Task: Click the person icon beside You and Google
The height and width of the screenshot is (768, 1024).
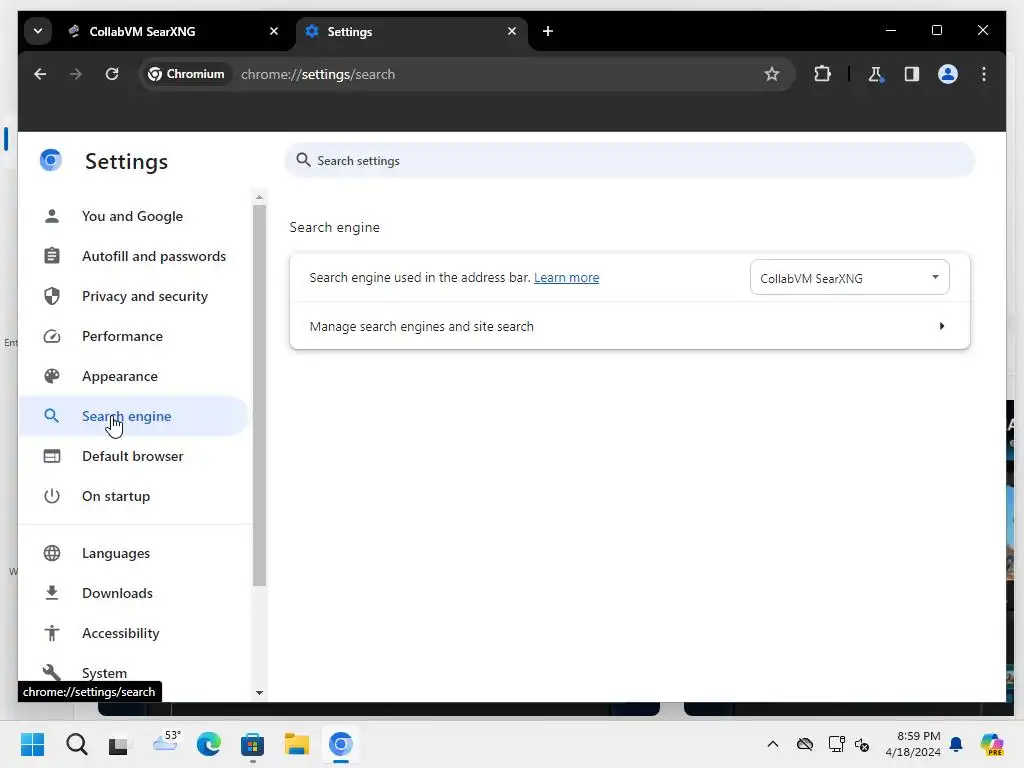Action: [x=52, y=216]
